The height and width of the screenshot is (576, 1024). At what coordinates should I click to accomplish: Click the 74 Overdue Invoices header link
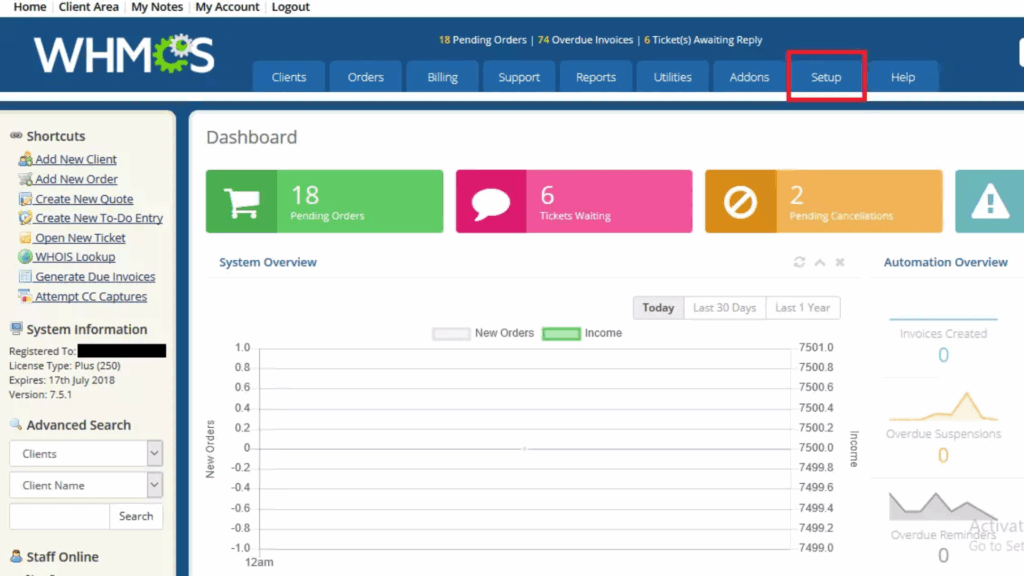click(x=585, y=40)
